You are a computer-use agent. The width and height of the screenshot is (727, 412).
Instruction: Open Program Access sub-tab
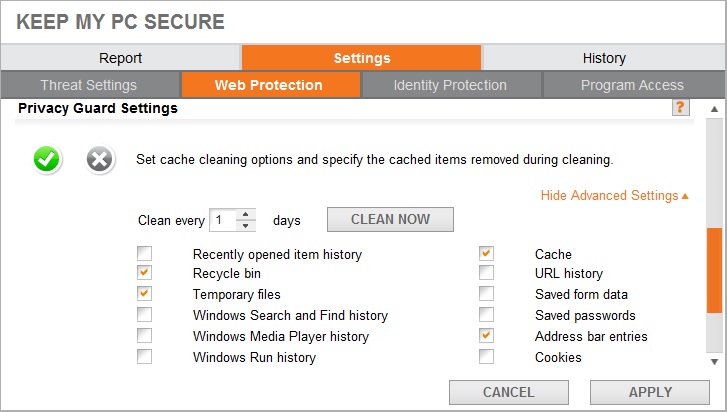pos(632,85)
